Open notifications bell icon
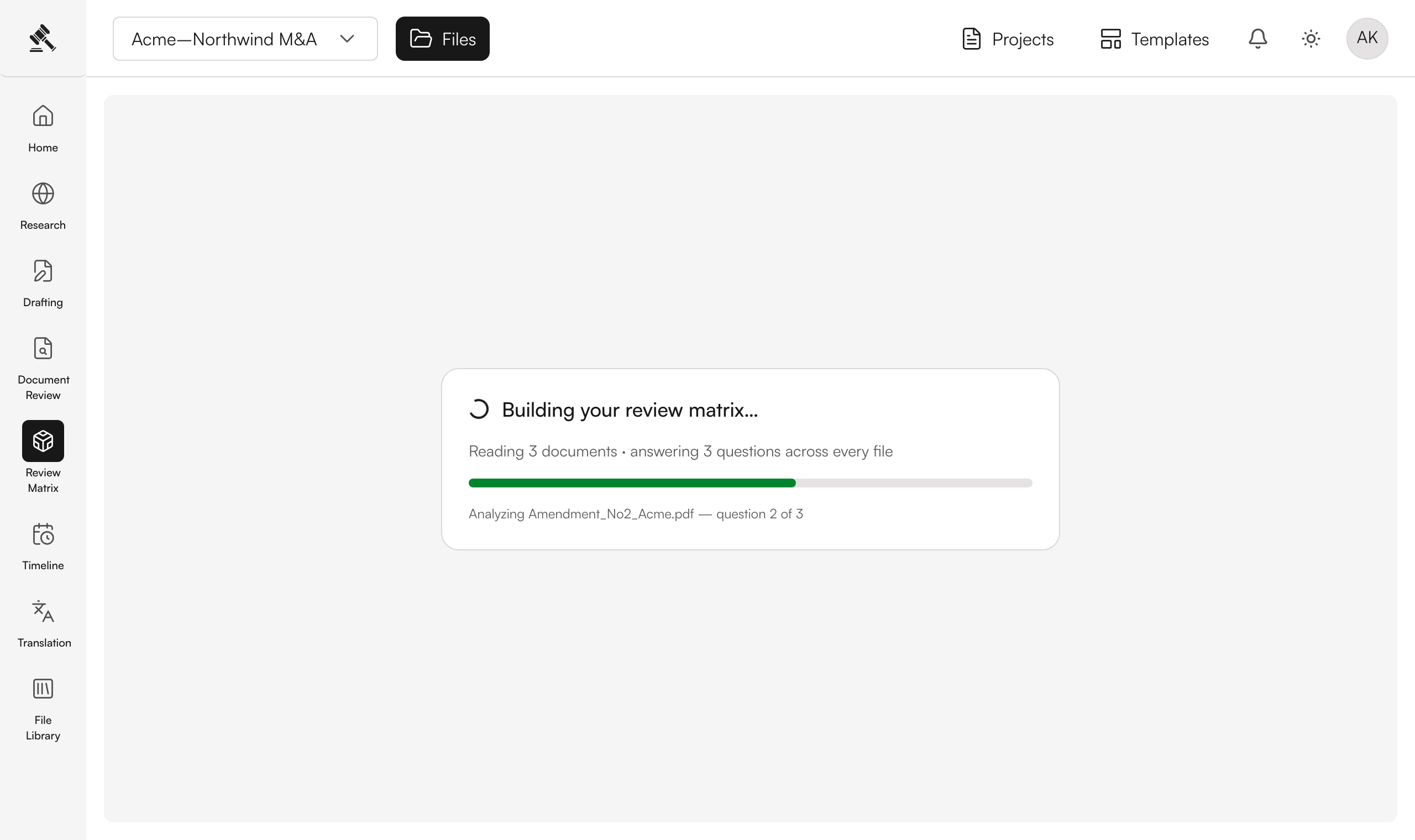 point(1257,39)
